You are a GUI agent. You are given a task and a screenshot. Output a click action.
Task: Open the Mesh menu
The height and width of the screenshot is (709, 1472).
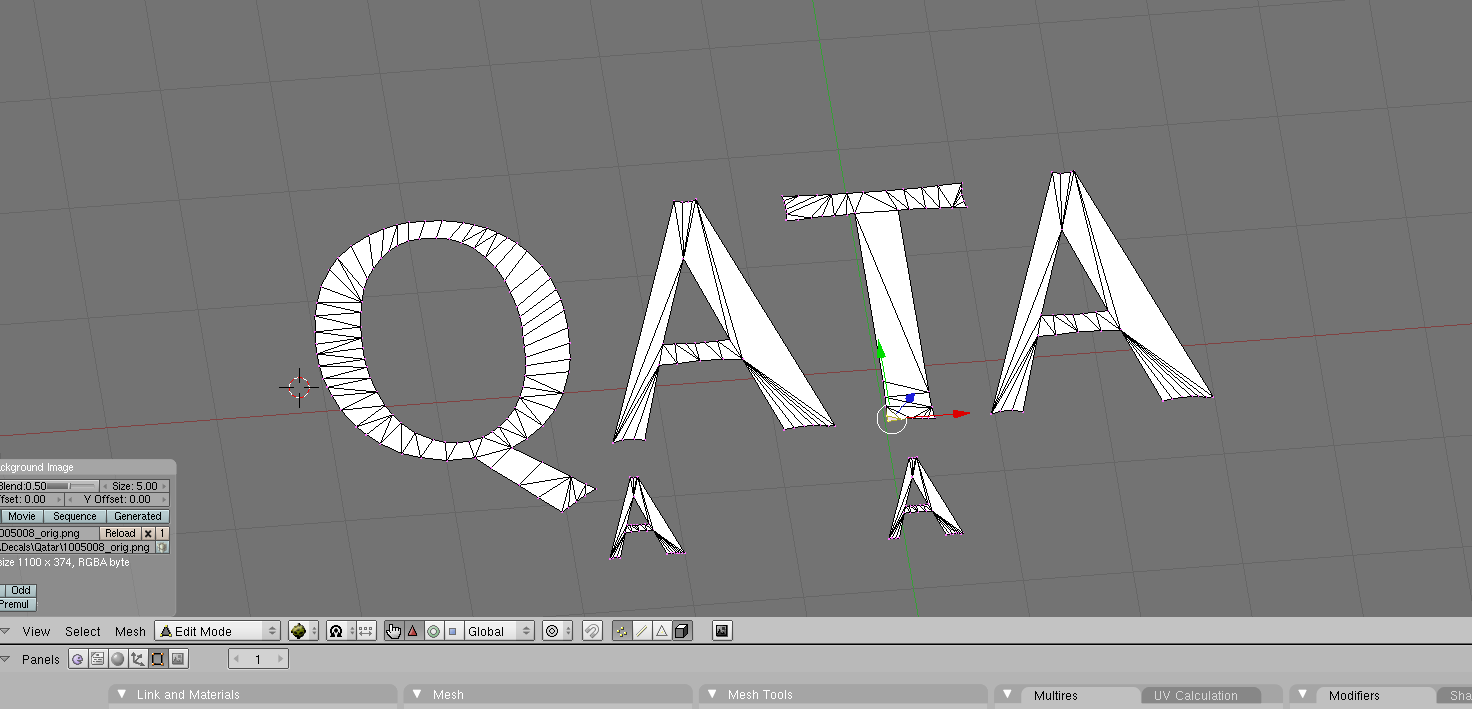coord(130,631)
